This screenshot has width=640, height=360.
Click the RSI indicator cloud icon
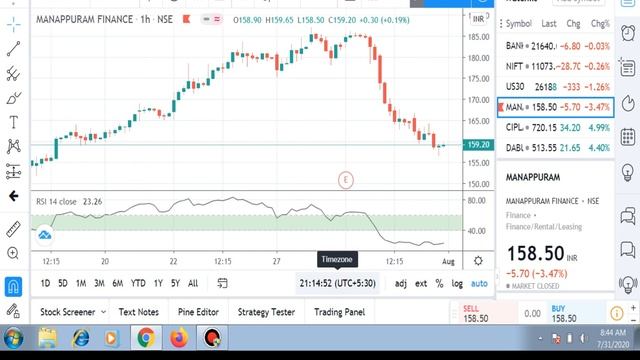tap(44, 235)
